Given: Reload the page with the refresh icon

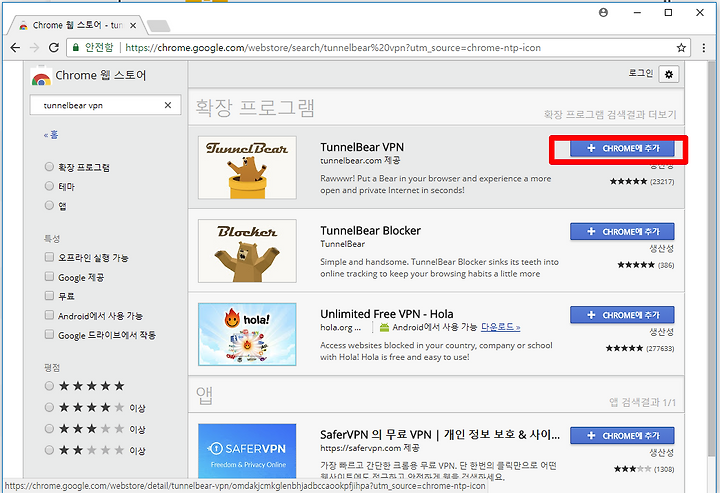Looking at the screenshot, I should coord(54,47).
